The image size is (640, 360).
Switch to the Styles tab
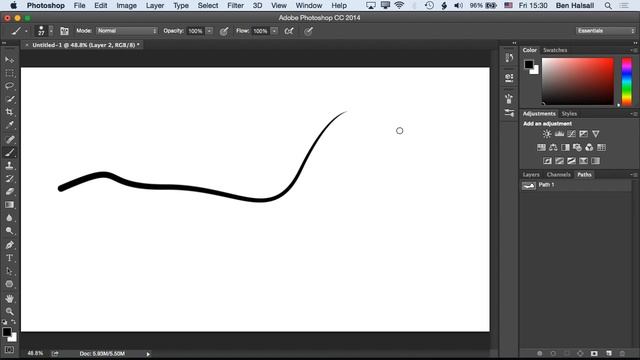pos(569,114)
